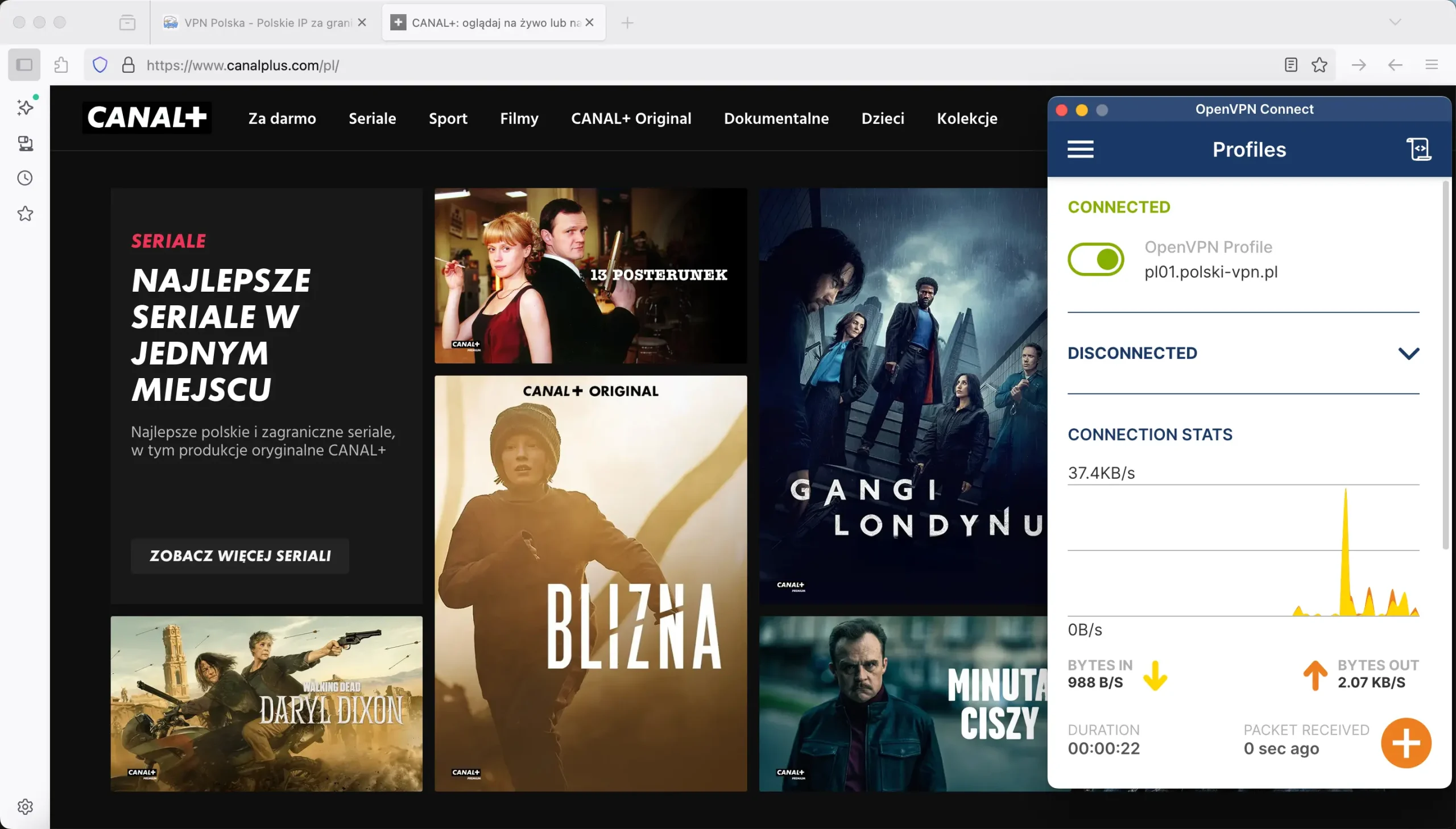Expand the DISCONNECTED section
Screen dimensions: 1456x829
1409,353
